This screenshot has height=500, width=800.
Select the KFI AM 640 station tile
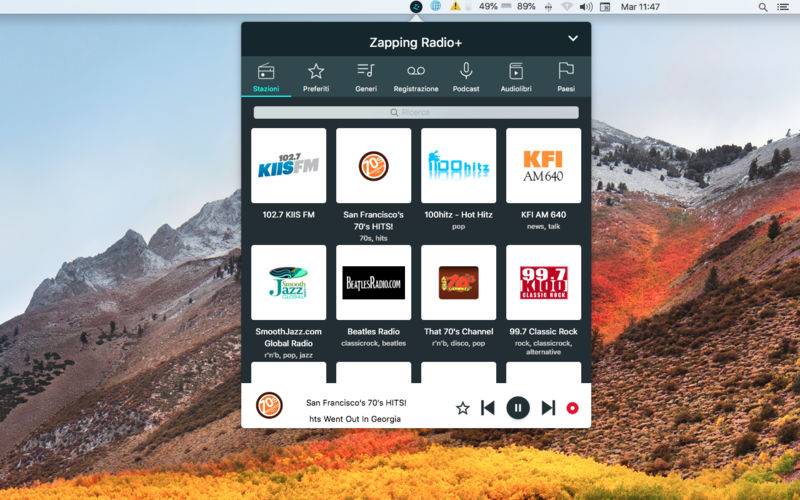point(543,165)
